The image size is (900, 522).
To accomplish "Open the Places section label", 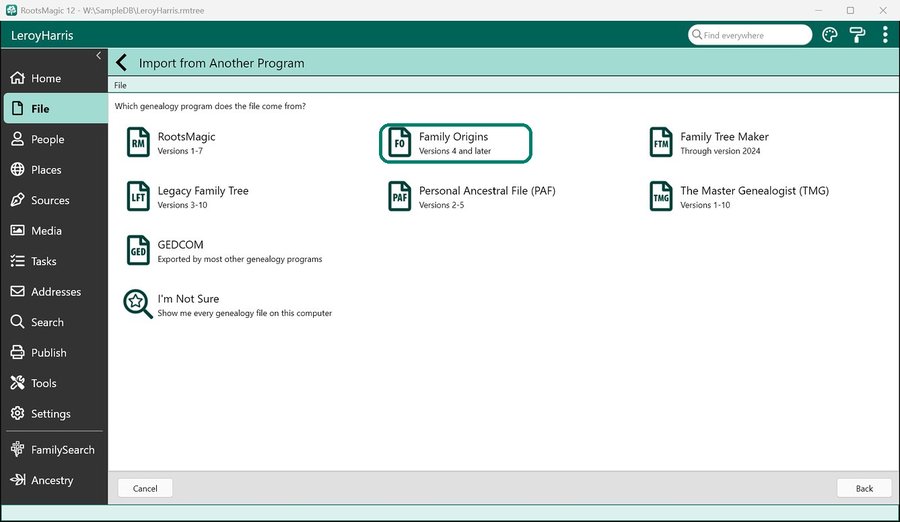I will point(46,169).
